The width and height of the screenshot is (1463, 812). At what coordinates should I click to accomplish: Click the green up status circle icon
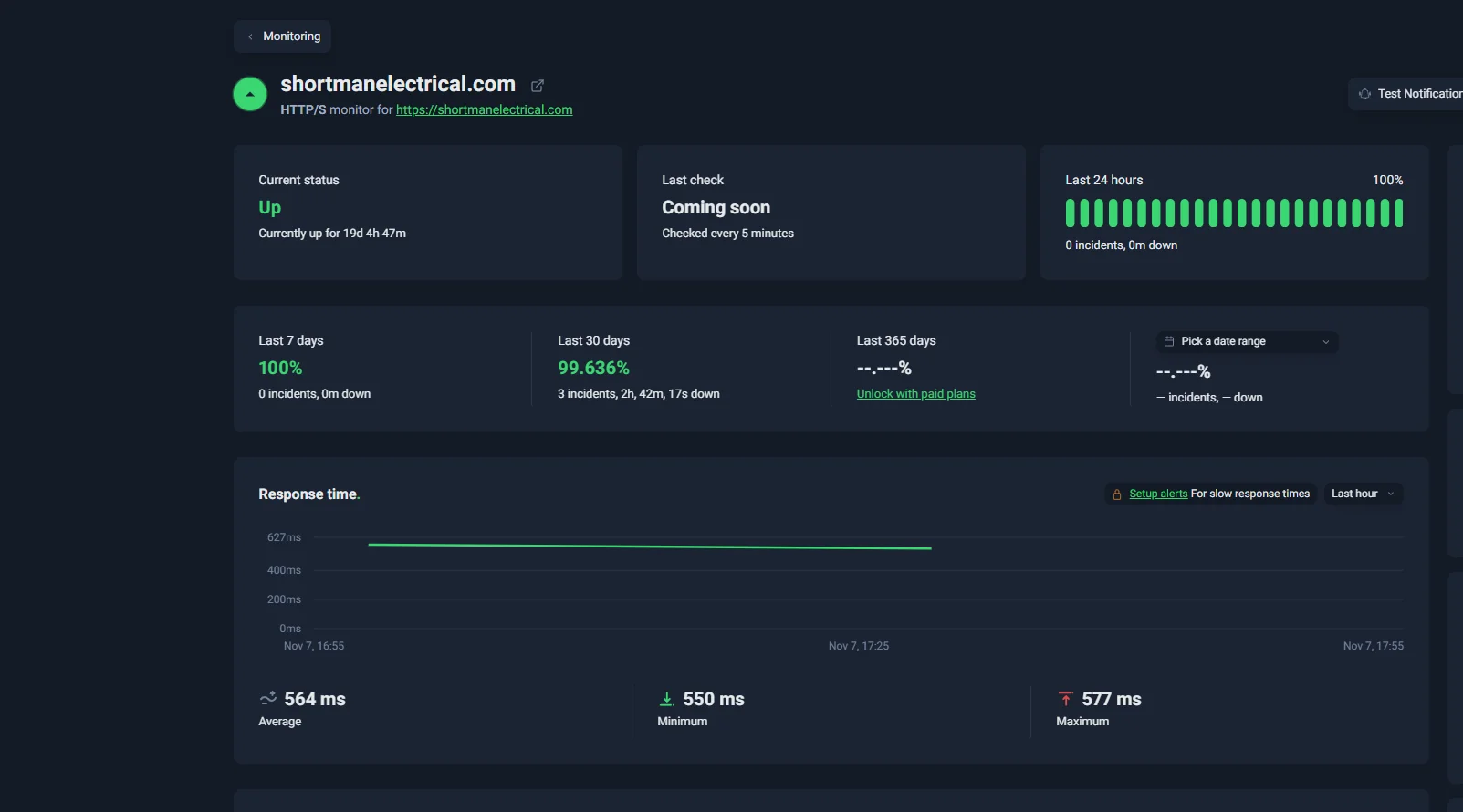250,94
